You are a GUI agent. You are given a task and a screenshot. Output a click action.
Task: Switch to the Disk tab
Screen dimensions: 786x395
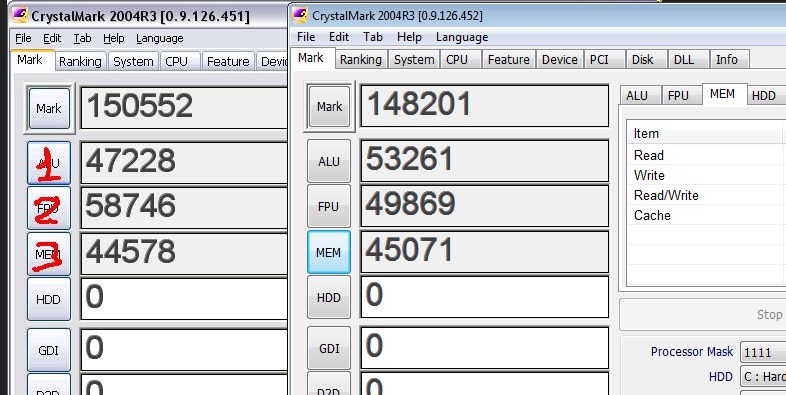point(642,60)
